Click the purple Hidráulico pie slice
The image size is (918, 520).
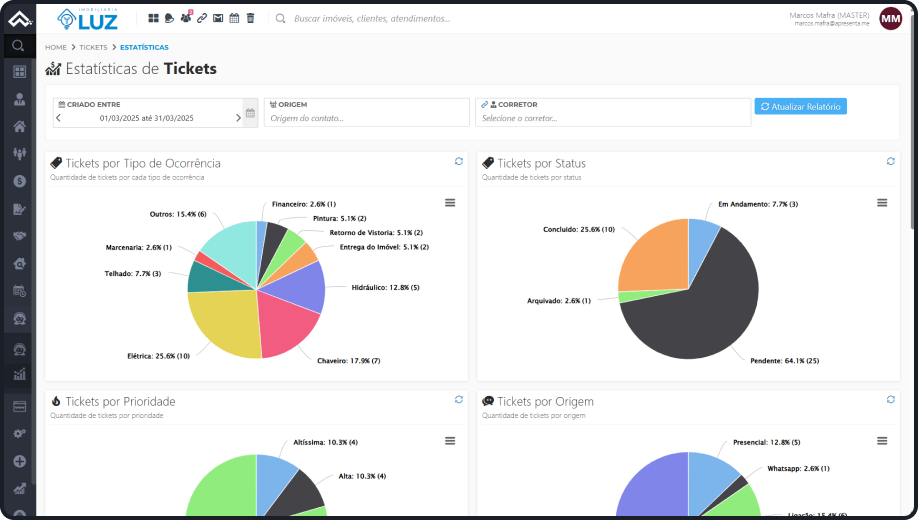click(297, 286)
